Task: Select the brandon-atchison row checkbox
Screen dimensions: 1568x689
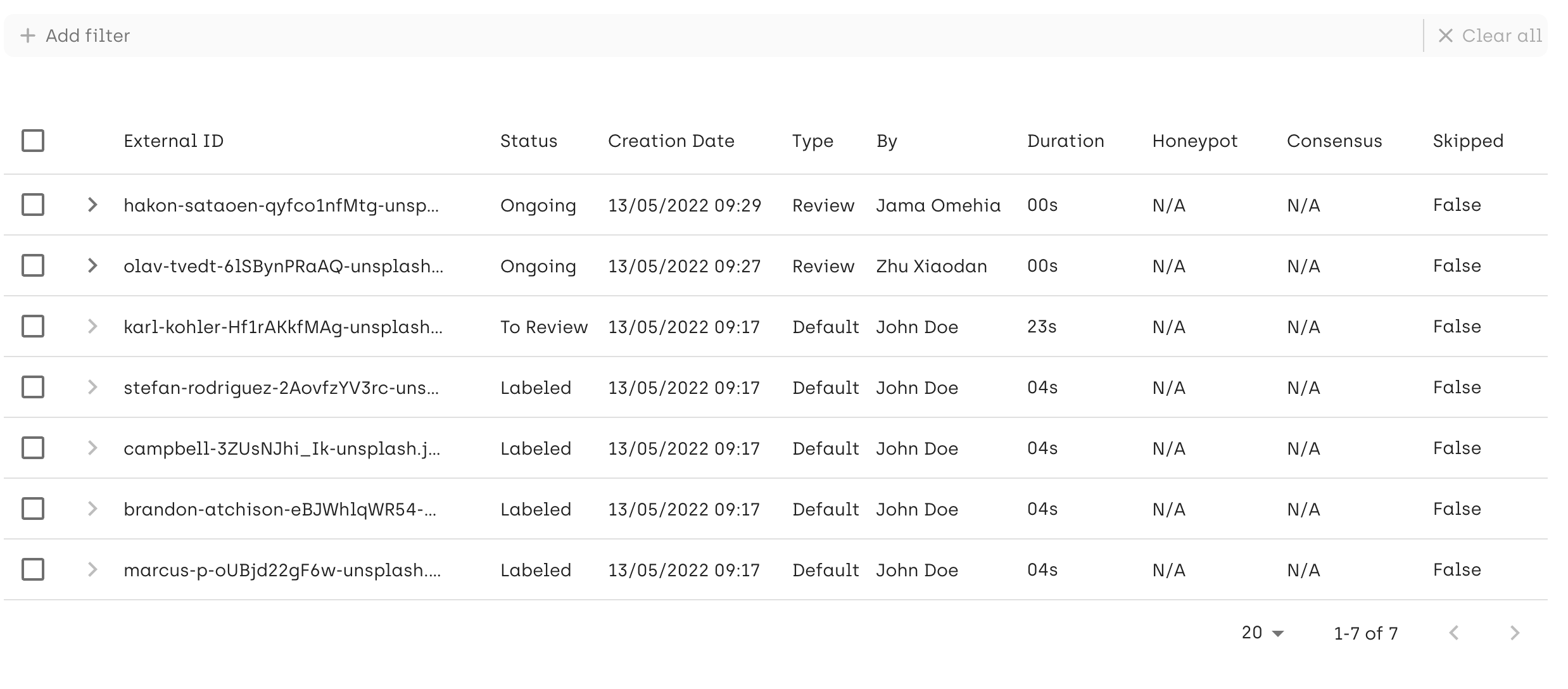Action: point(33,509)
